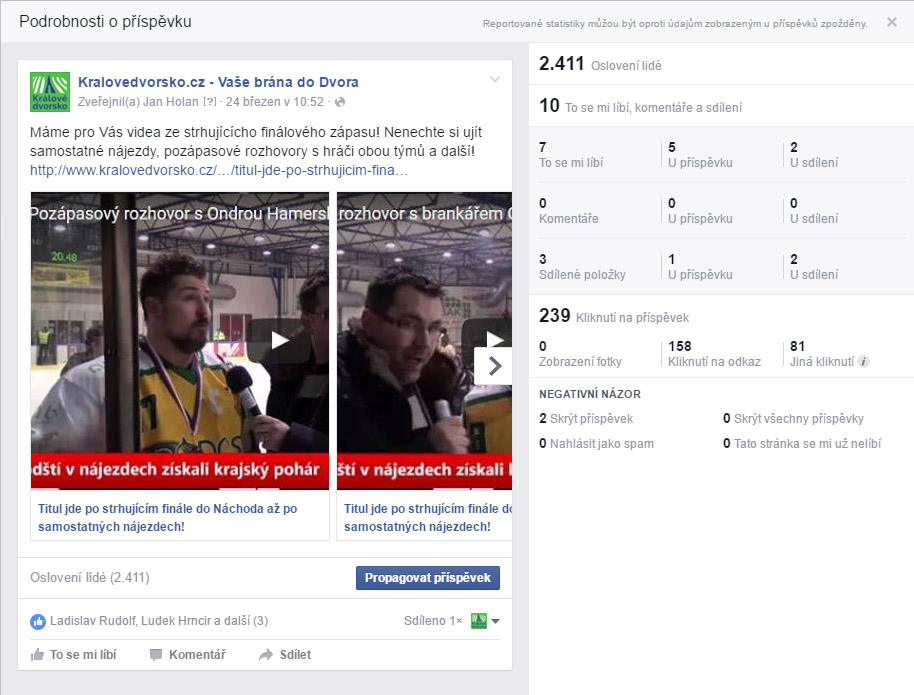Click the next arrow on the video carousel
The height and width of the screenshot is (695, 914).
coord(494,366)
